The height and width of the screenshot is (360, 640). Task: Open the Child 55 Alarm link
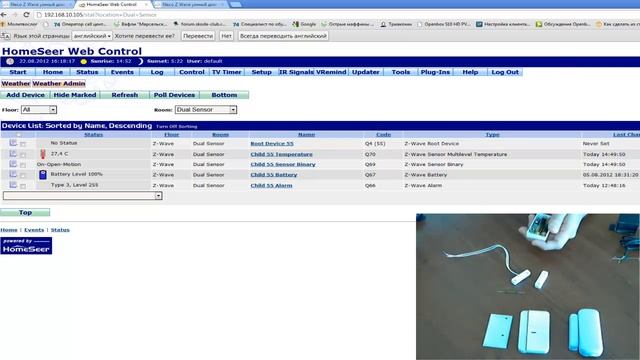pyautogui.click(x=271, y=185)
